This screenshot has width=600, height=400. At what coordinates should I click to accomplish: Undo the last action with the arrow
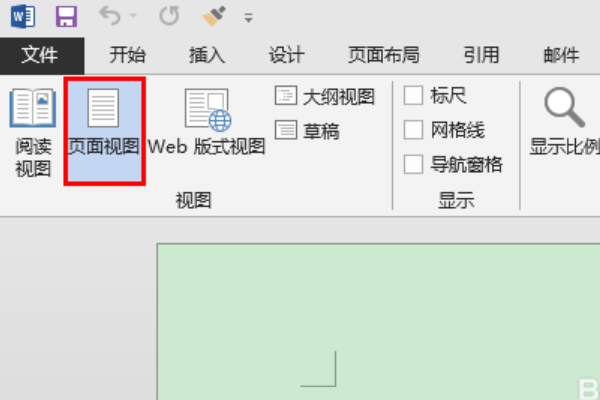(110, 16)
